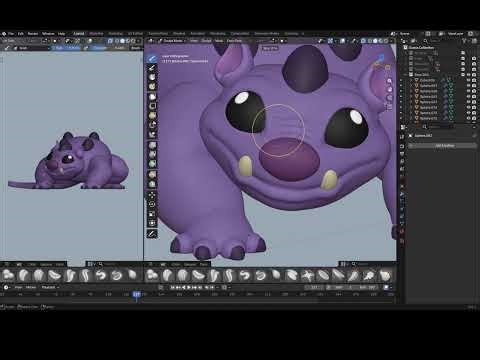This screenshot has width=480, height=360.
Task: Hide the Cube object using its eye icon
Action: click(x=469, y=80)
